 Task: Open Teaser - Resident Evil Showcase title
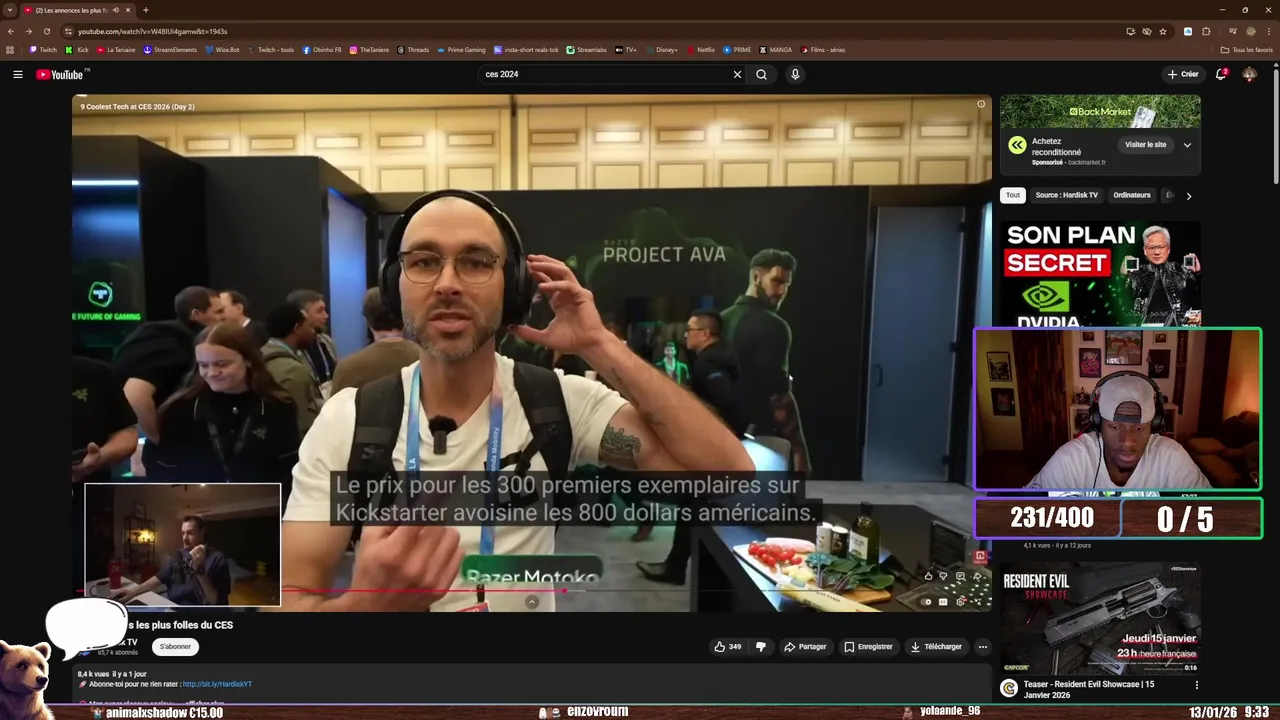tap(1089, 689)
